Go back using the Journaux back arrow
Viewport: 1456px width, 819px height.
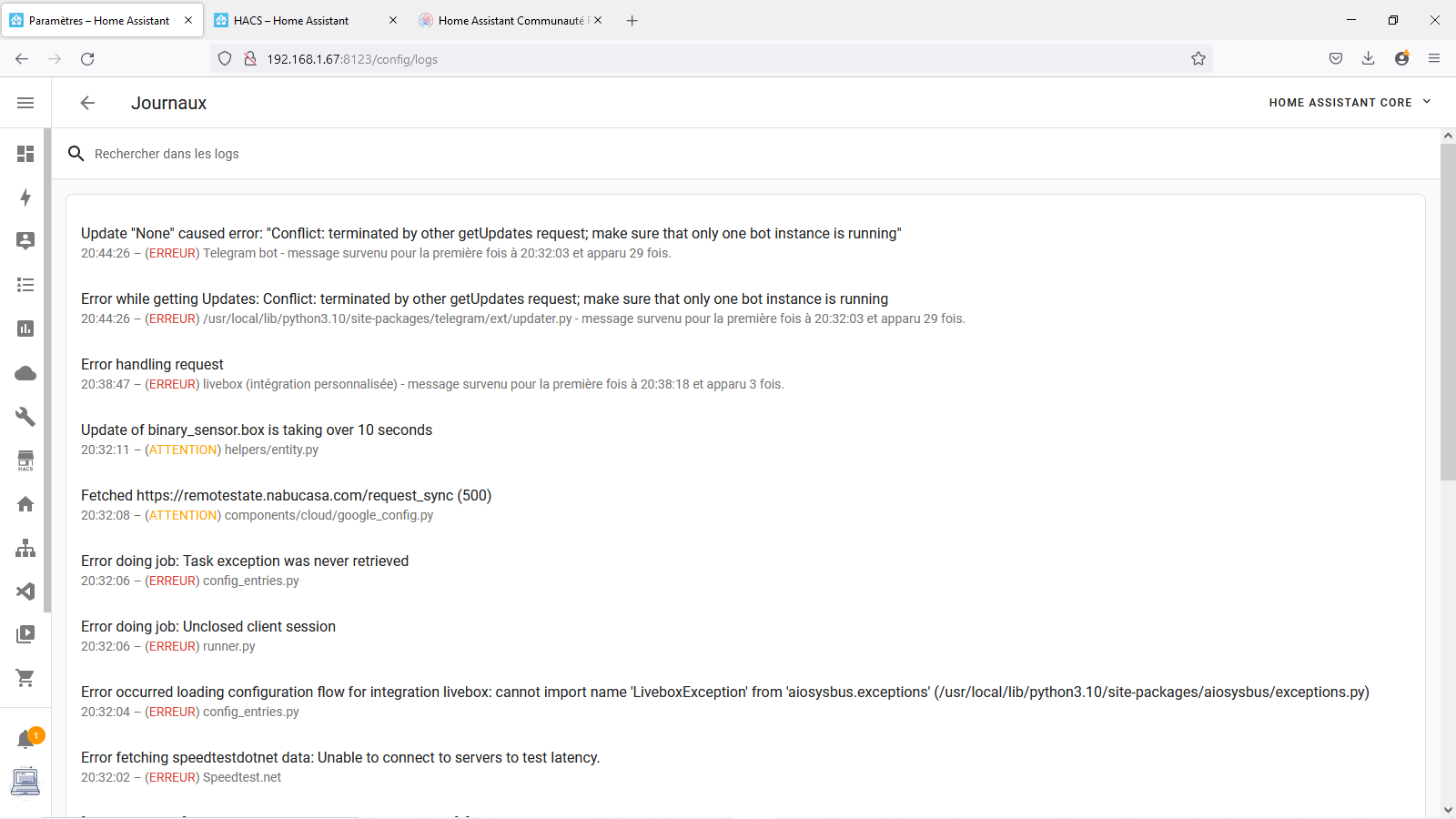click(87, 103)
